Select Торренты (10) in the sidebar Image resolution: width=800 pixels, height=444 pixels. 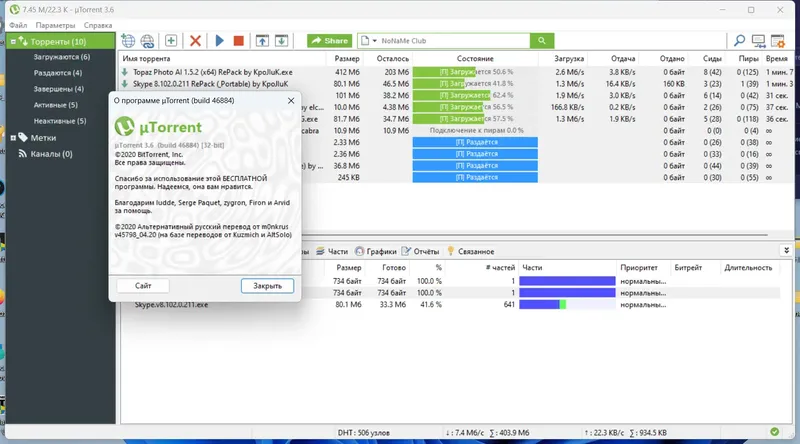click(58, 41)
